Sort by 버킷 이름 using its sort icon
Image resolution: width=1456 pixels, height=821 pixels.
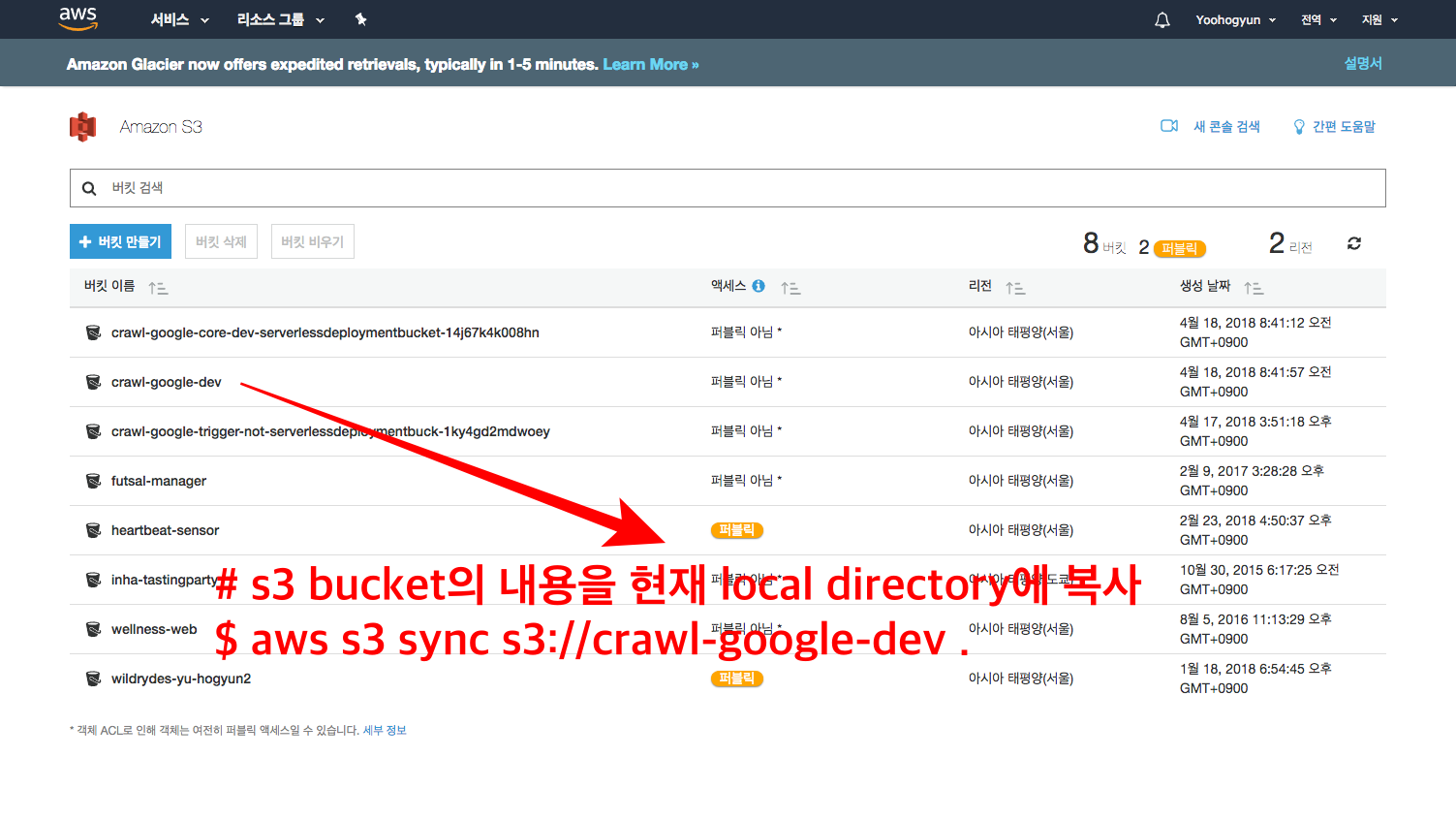tap(158, 288)
